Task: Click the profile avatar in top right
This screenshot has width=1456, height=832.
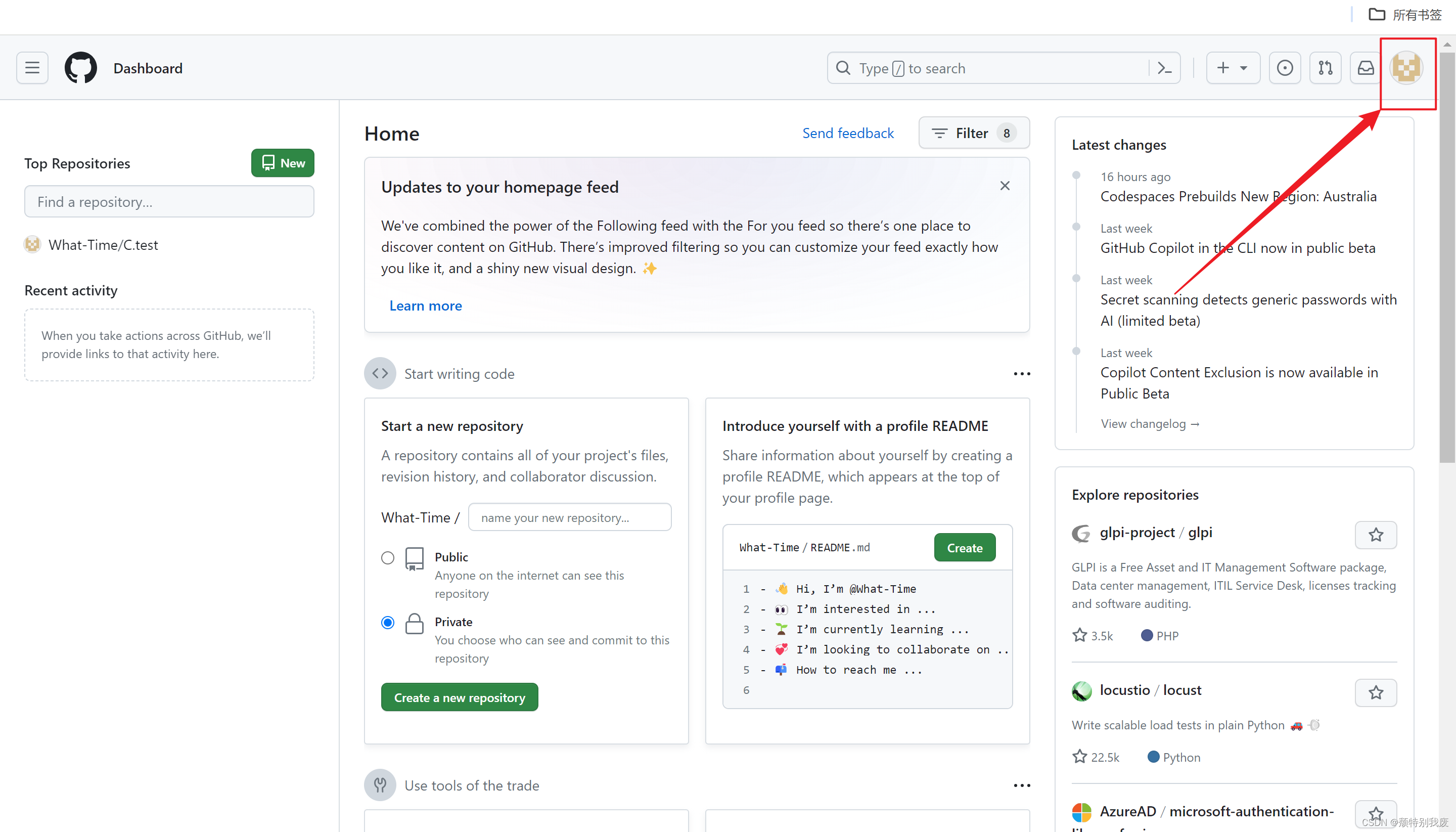Action: point(1407,67)
